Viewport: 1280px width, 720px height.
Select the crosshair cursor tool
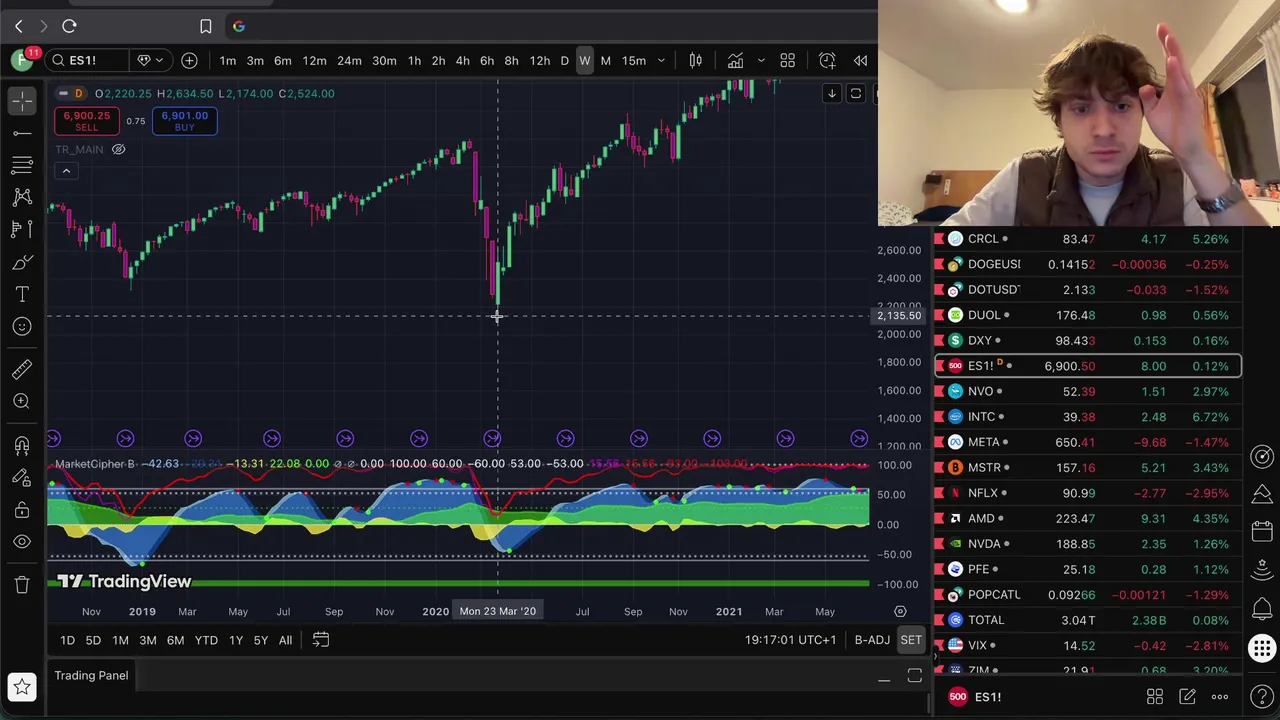coord(22,100)
